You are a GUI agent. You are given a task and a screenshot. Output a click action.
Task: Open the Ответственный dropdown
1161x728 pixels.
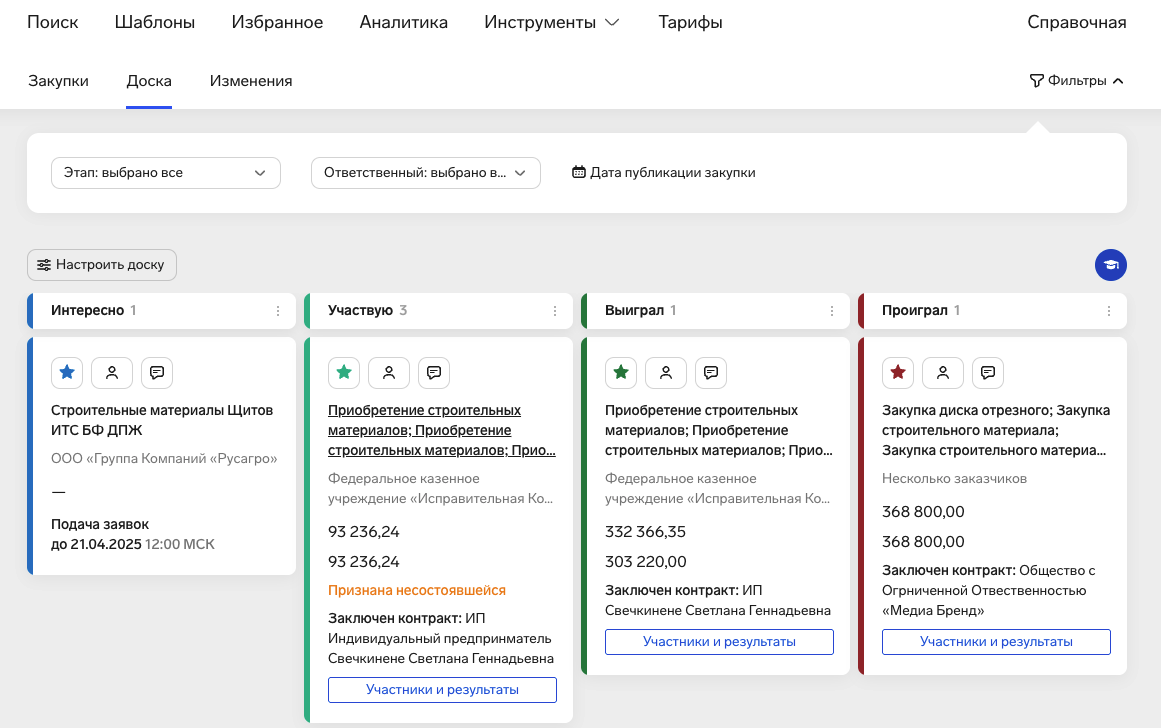(x=426, y=172)
